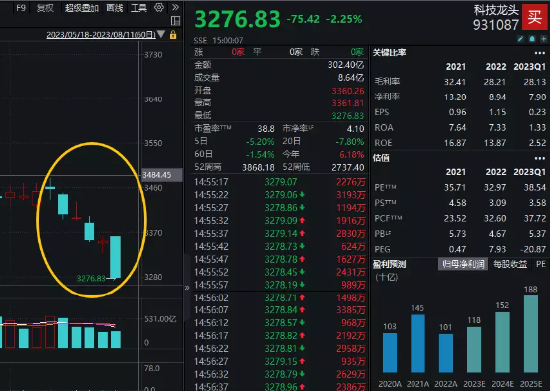Toggle the panel layout icon below toolbar

point(175,21)
